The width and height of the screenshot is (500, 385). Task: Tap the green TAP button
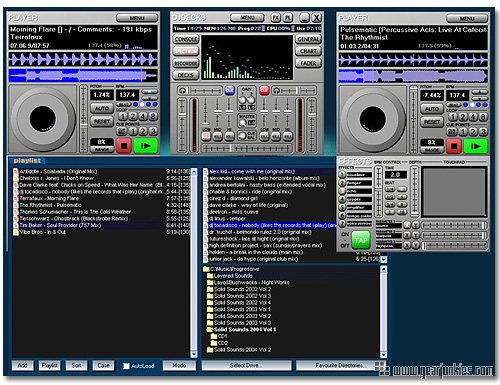coord(361,241)
